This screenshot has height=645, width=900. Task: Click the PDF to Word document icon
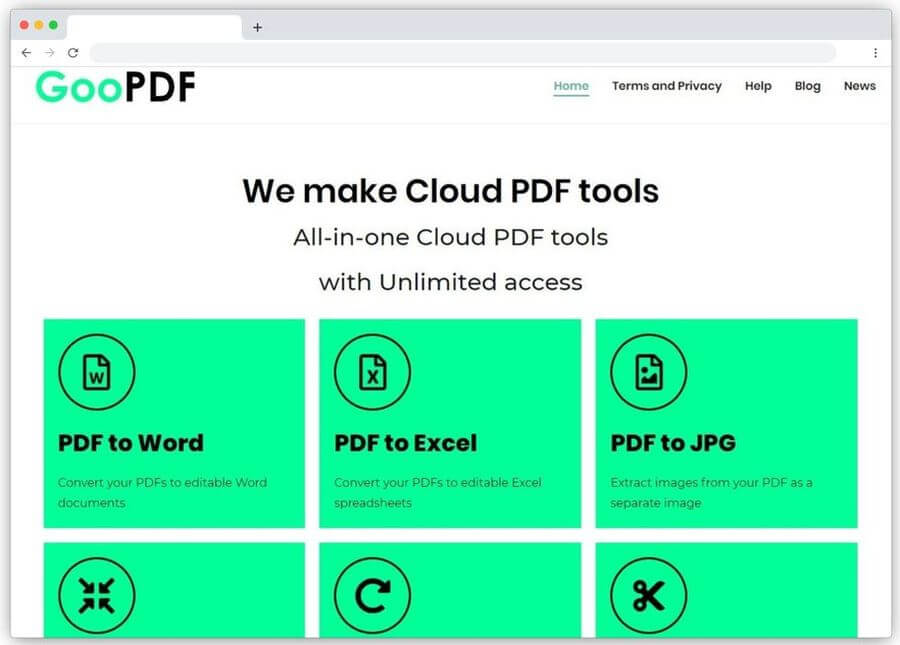pos(96,372)
